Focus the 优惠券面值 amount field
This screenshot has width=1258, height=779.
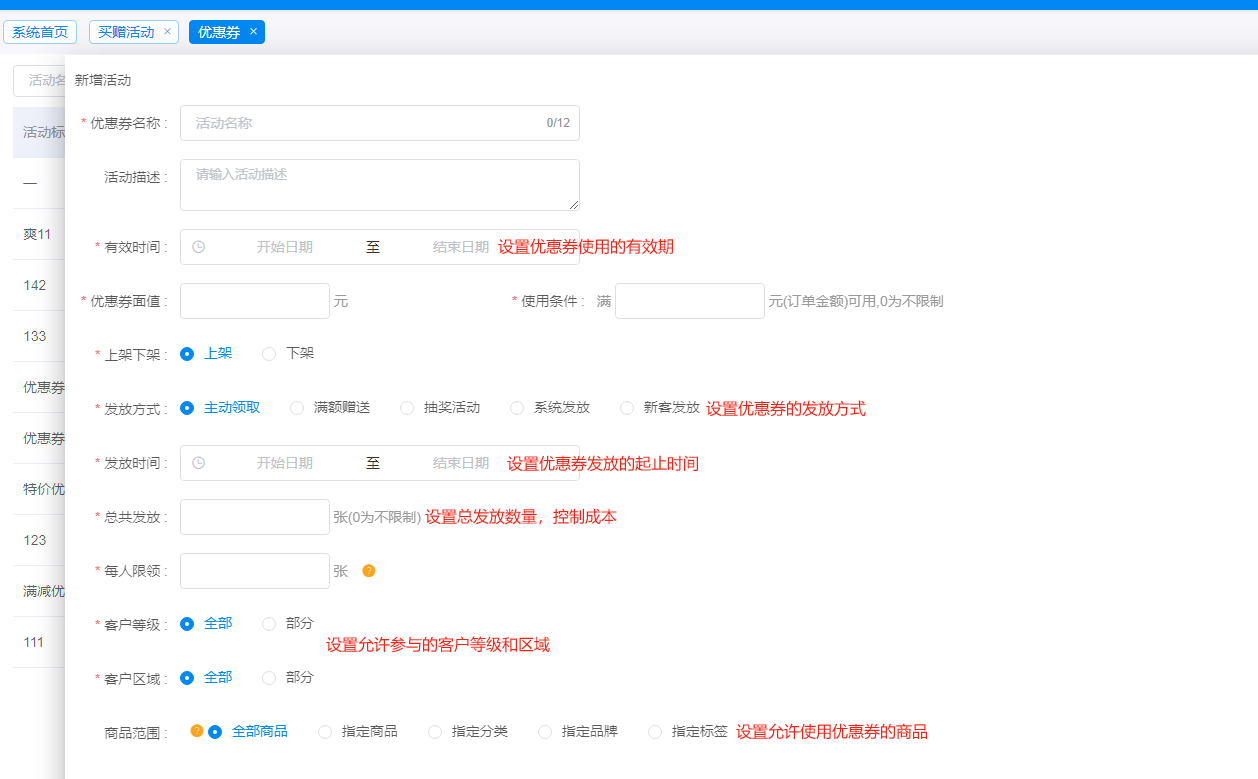click(x=254, y=301)
